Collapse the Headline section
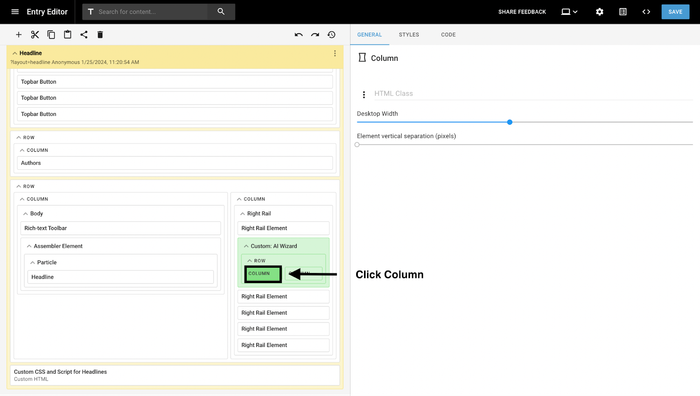The width and height of the screenshot is (700, 396). pyautogui.click(x=15, y=53)
